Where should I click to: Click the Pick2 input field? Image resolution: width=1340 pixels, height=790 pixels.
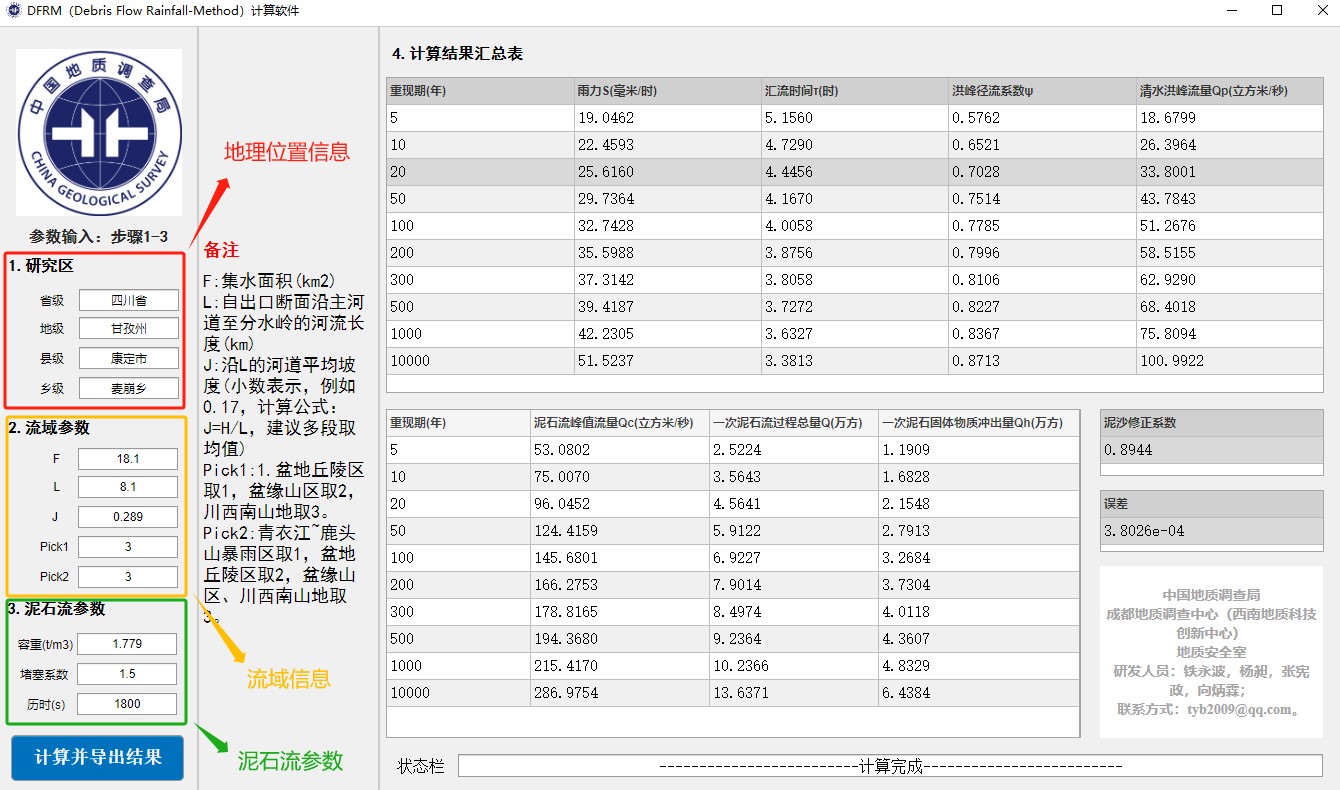(x=127, y=577)
